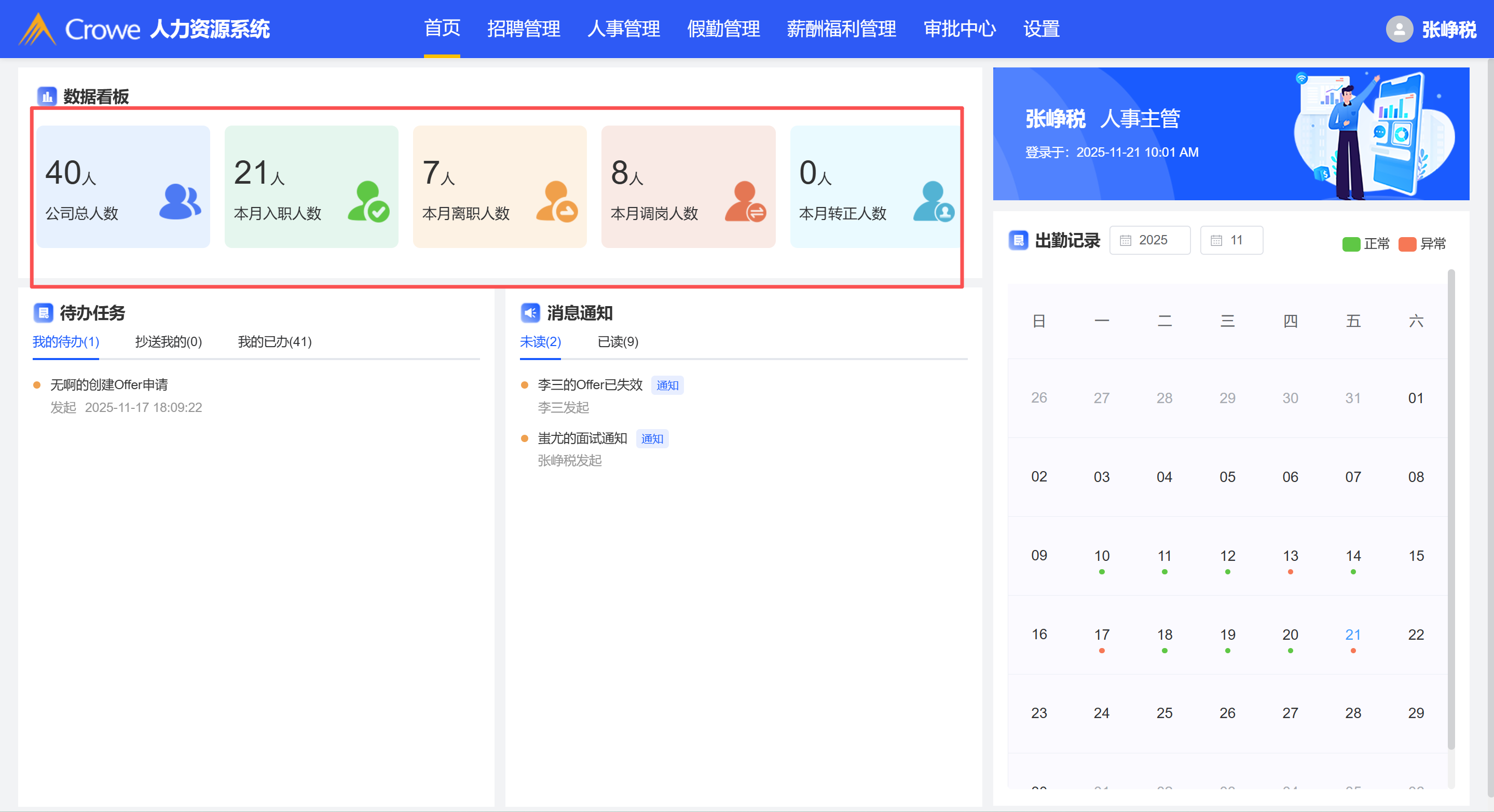This screenshot has height=812, width=1494.
Task: Click the monthly new hires green icon
Action: 368,201
